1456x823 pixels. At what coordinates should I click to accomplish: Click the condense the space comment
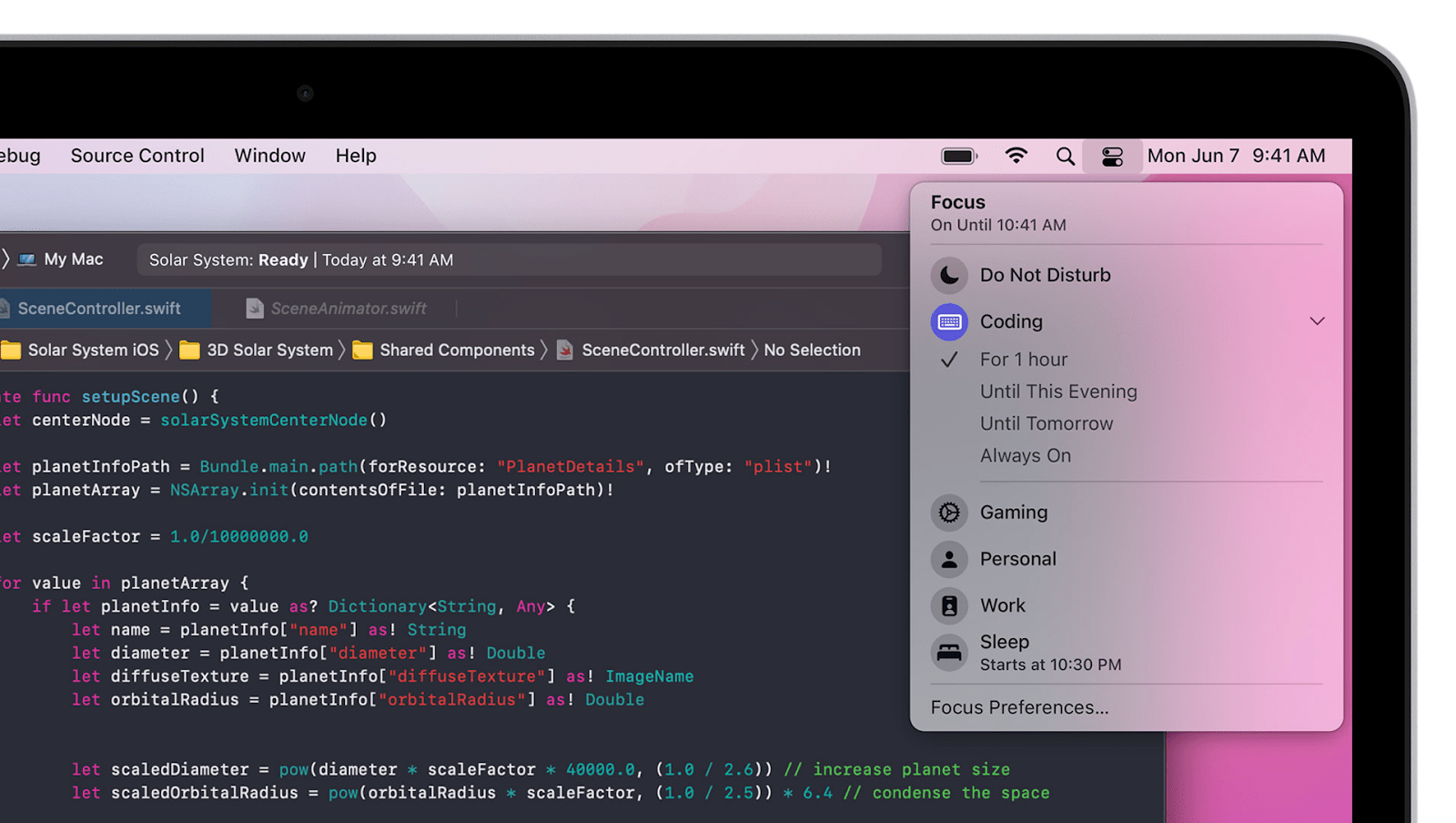946,793
